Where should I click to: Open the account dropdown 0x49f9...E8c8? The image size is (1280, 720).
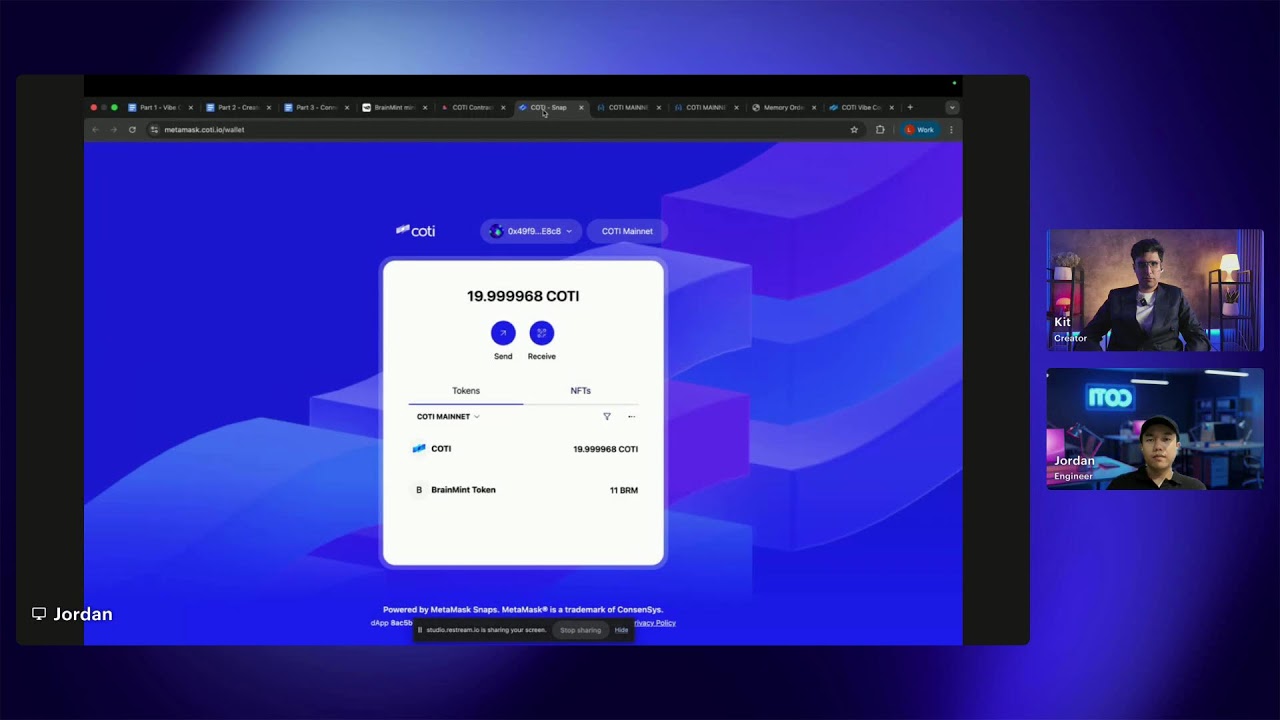531,231
